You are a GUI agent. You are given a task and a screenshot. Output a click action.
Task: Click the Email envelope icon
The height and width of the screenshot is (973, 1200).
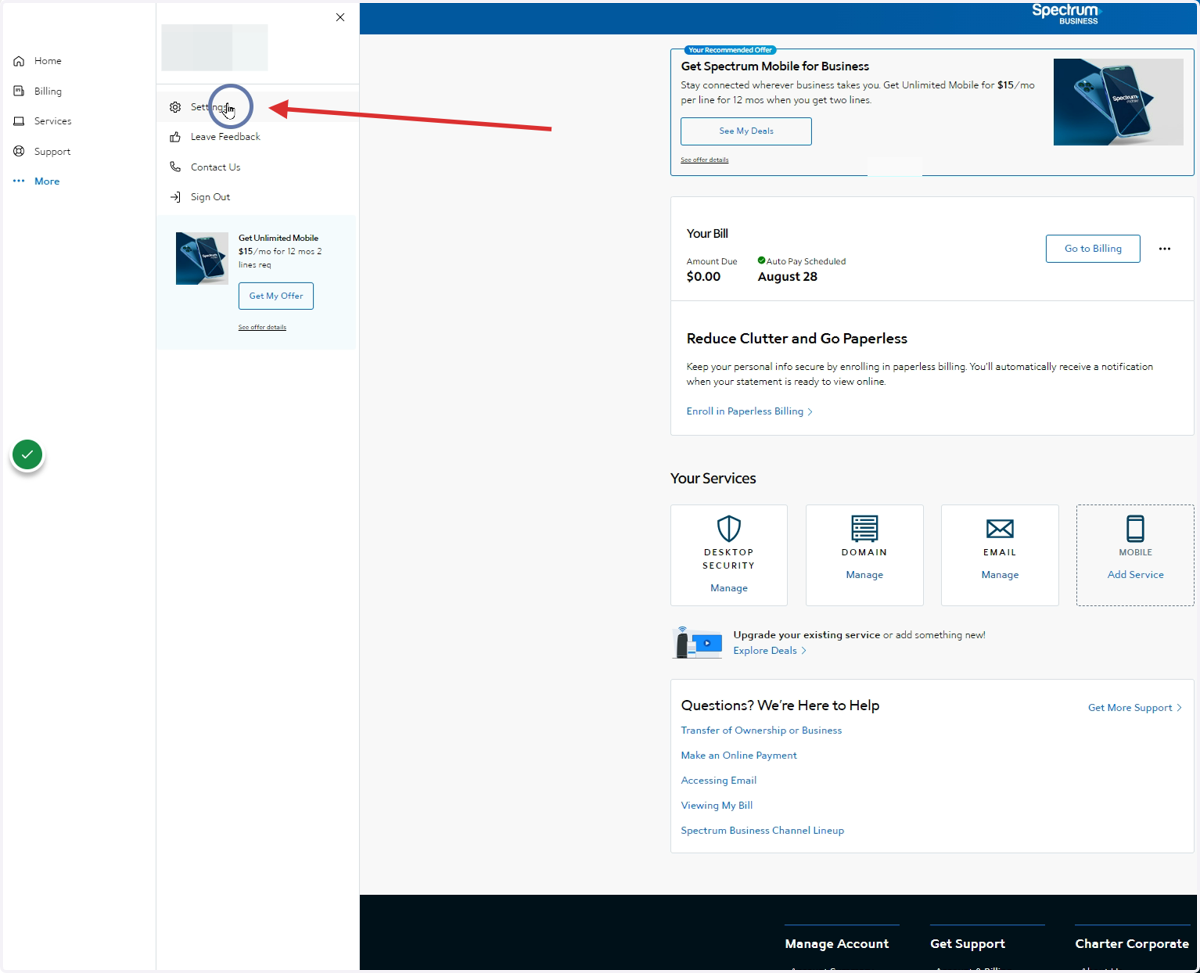(x=1000, y=528)
